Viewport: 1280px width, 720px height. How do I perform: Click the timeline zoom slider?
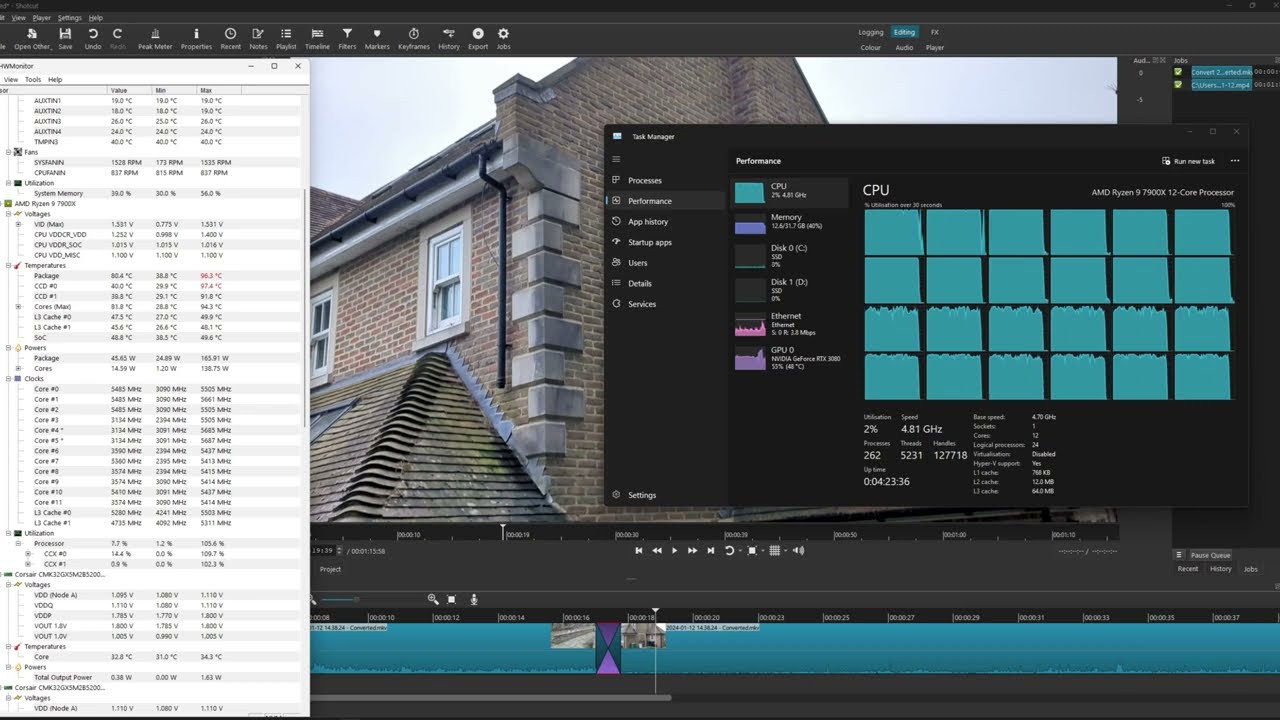(x=340, y=599)
